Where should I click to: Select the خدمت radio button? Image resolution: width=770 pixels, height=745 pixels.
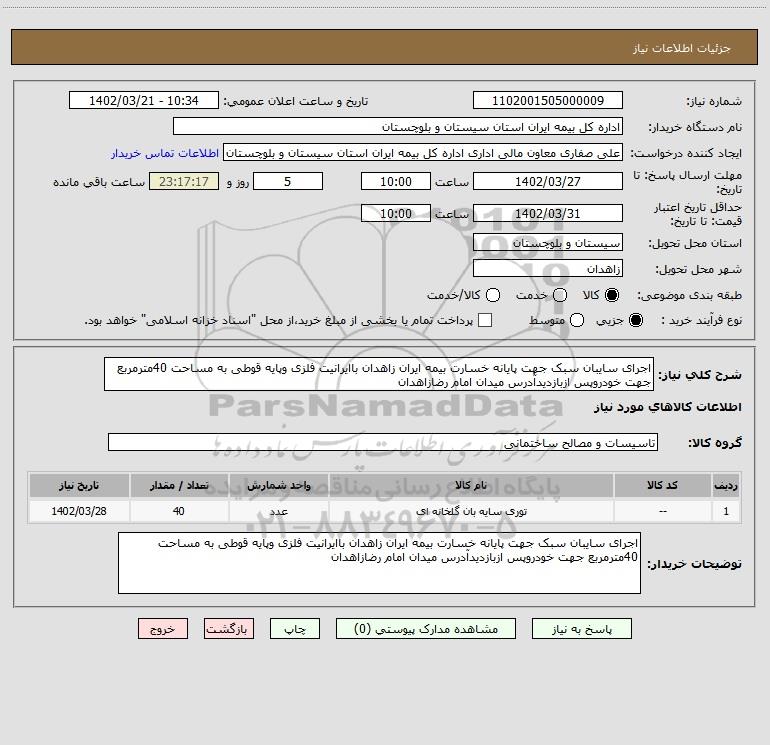coord(560,295)
